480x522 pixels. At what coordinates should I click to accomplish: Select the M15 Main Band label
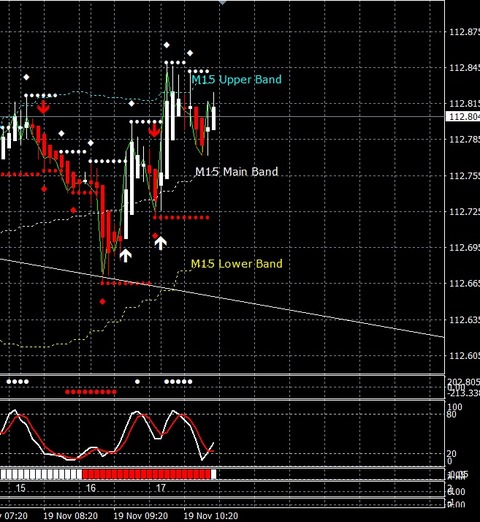pos(237,172)
